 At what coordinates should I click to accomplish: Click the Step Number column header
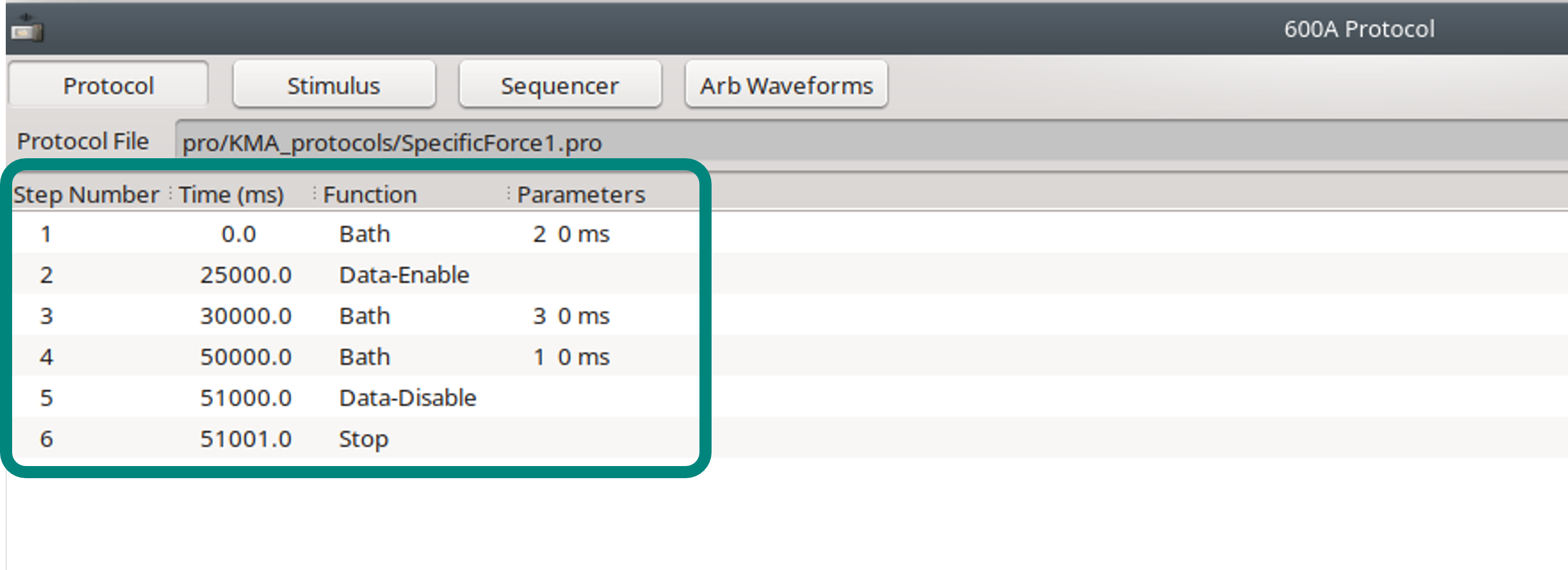[x=87, y=195]
